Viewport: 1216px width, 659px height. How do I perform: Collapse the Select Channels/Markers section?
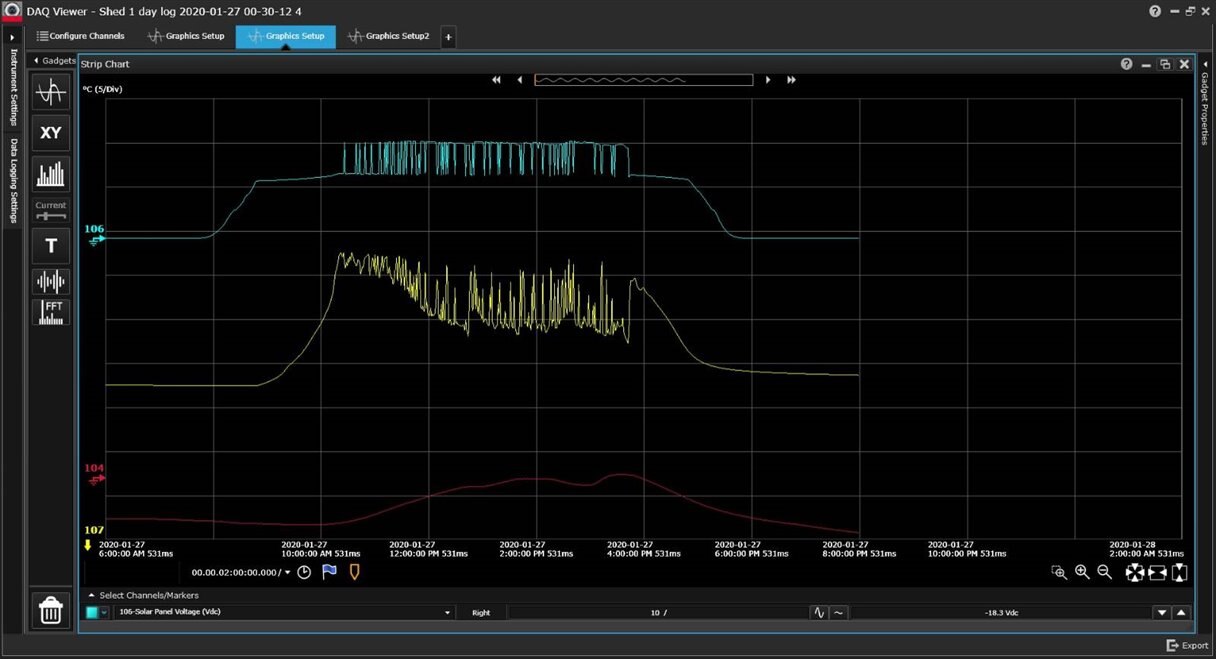92,595
